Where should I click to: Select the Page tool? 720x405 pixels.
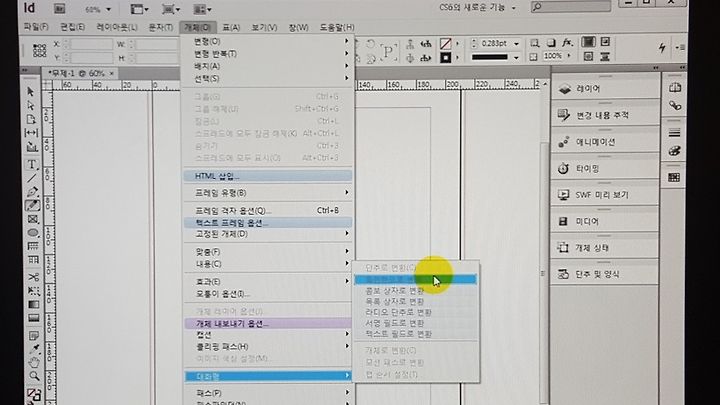(x=31, y=119)
